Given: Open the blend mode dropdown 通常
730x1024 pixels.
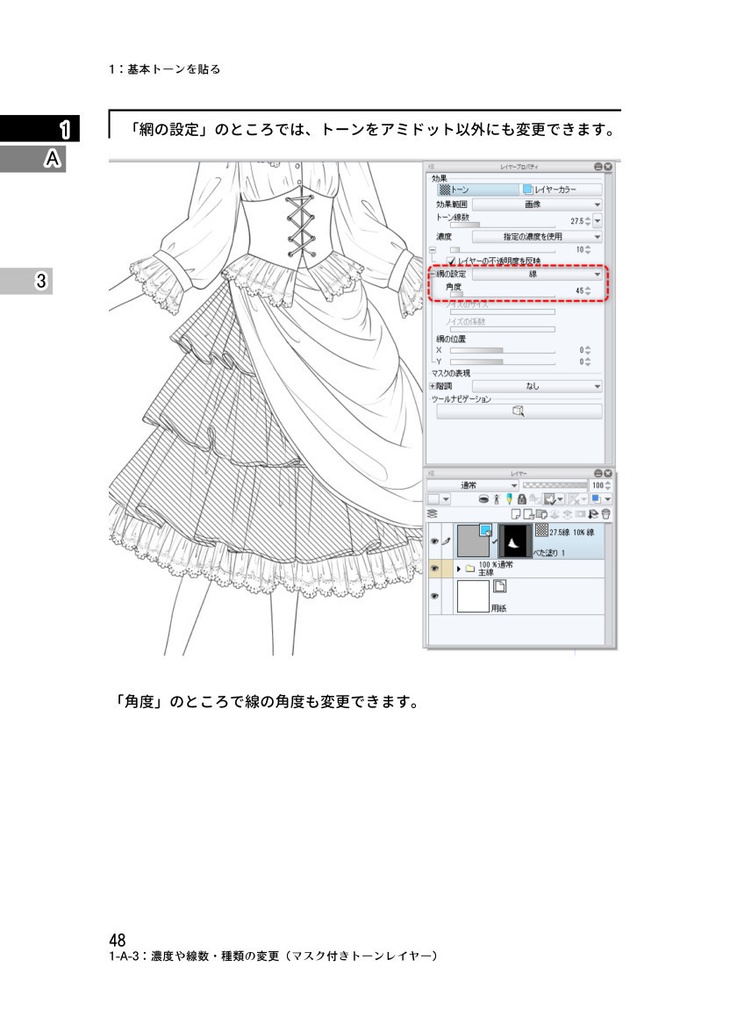Looking at the screenshot, I should click(x=472, y=485).
